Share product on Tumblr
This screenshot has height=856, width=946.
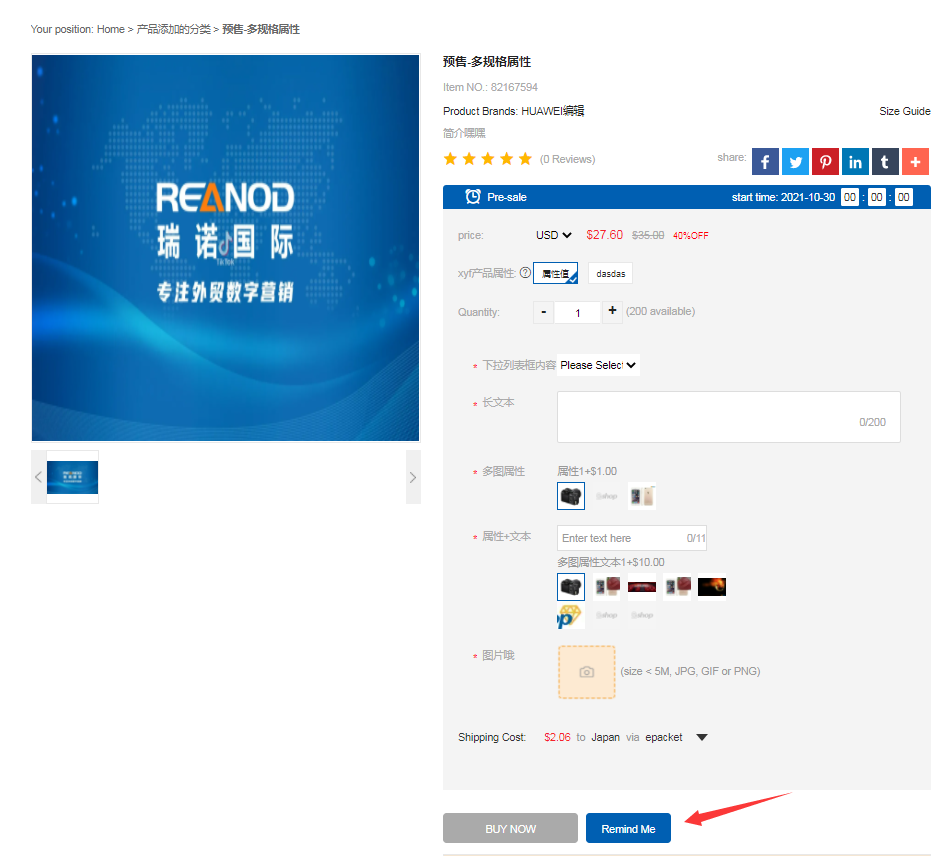click(x=885, y=162)
